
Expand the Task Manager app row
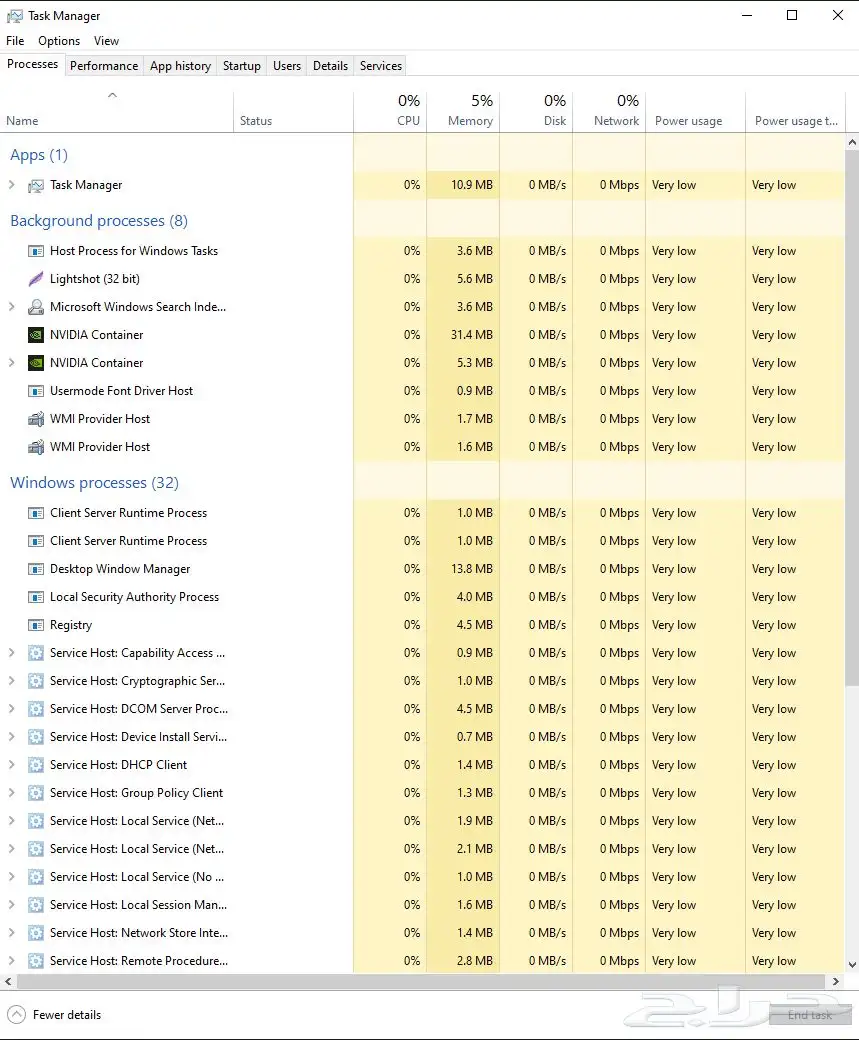(11, 185)
